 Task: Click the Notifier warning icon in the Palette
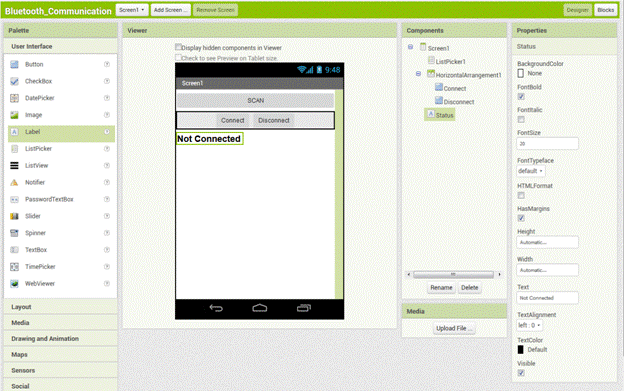point(14,183)
